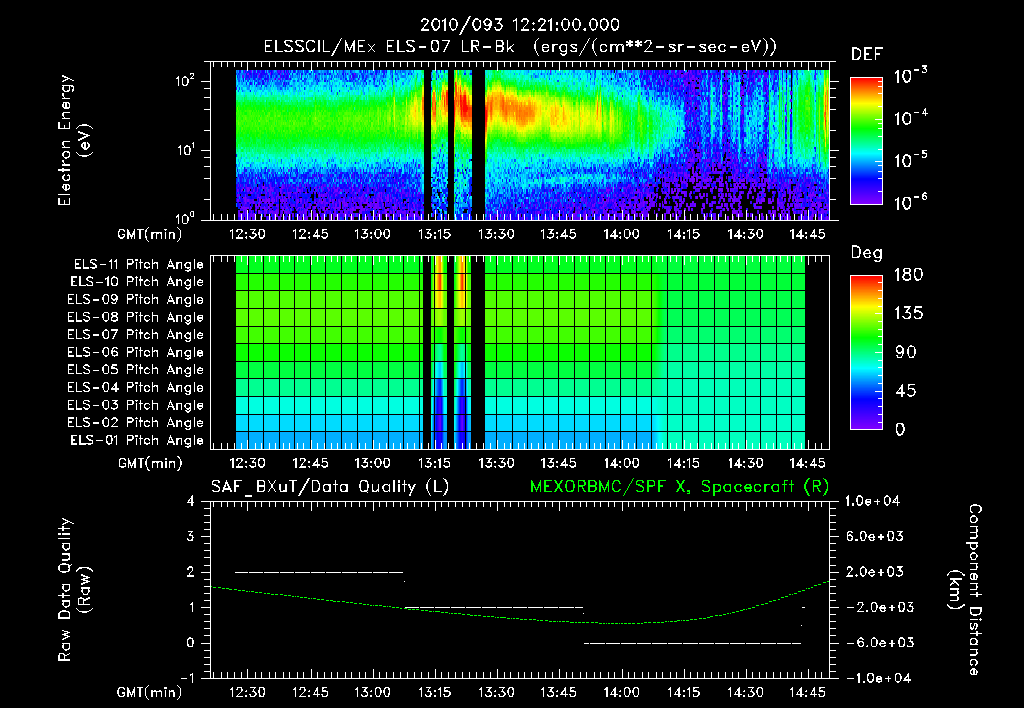Click the 4 tick on Raw Data Quality axis
Screen dimensions: 1024x708
tap(190, 501)
